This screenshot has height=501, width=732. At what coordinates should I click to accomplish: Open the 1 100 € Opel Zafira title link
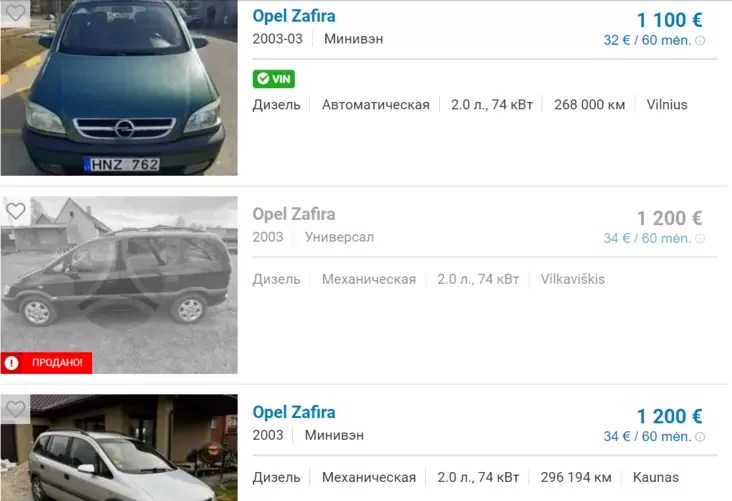click(294, 16)
